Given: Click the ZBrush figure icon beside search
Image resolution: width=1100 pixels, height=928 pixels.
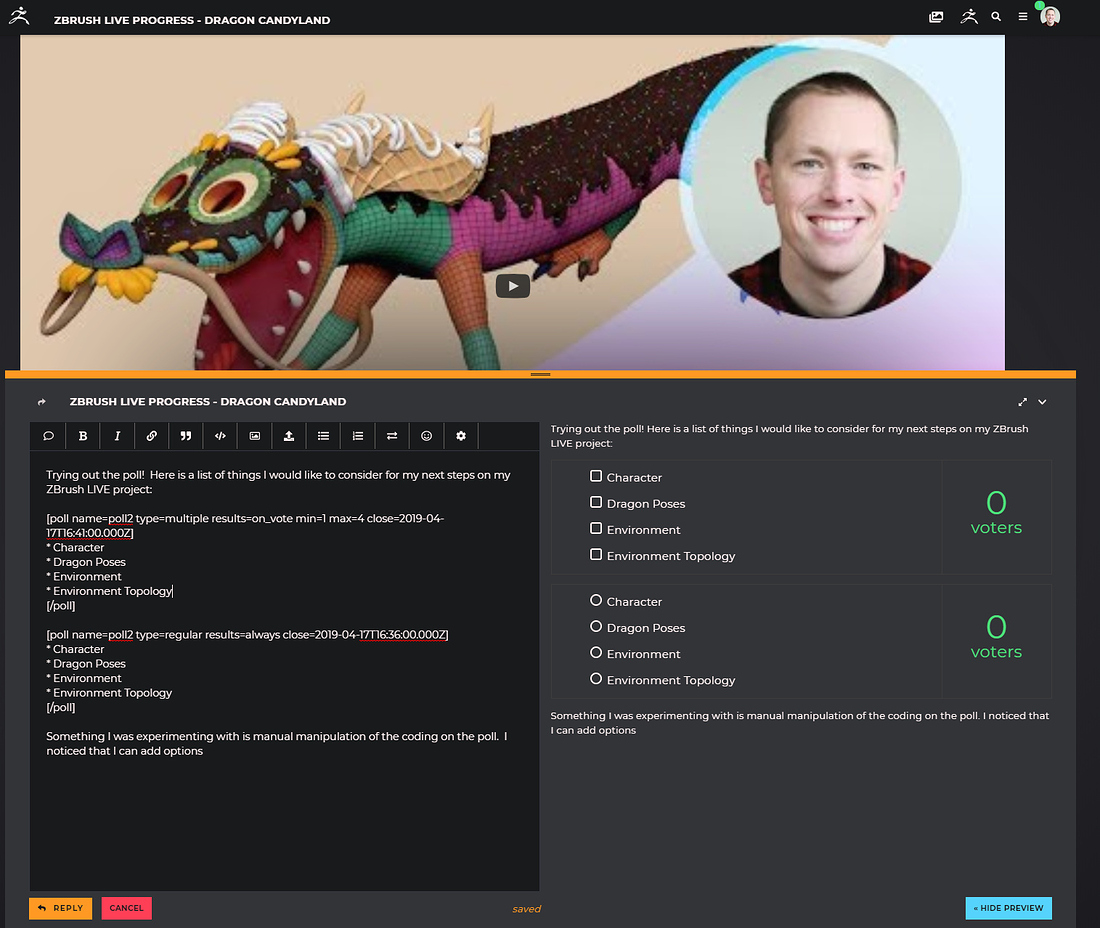Looking at the screenshot, I should 969,16.
